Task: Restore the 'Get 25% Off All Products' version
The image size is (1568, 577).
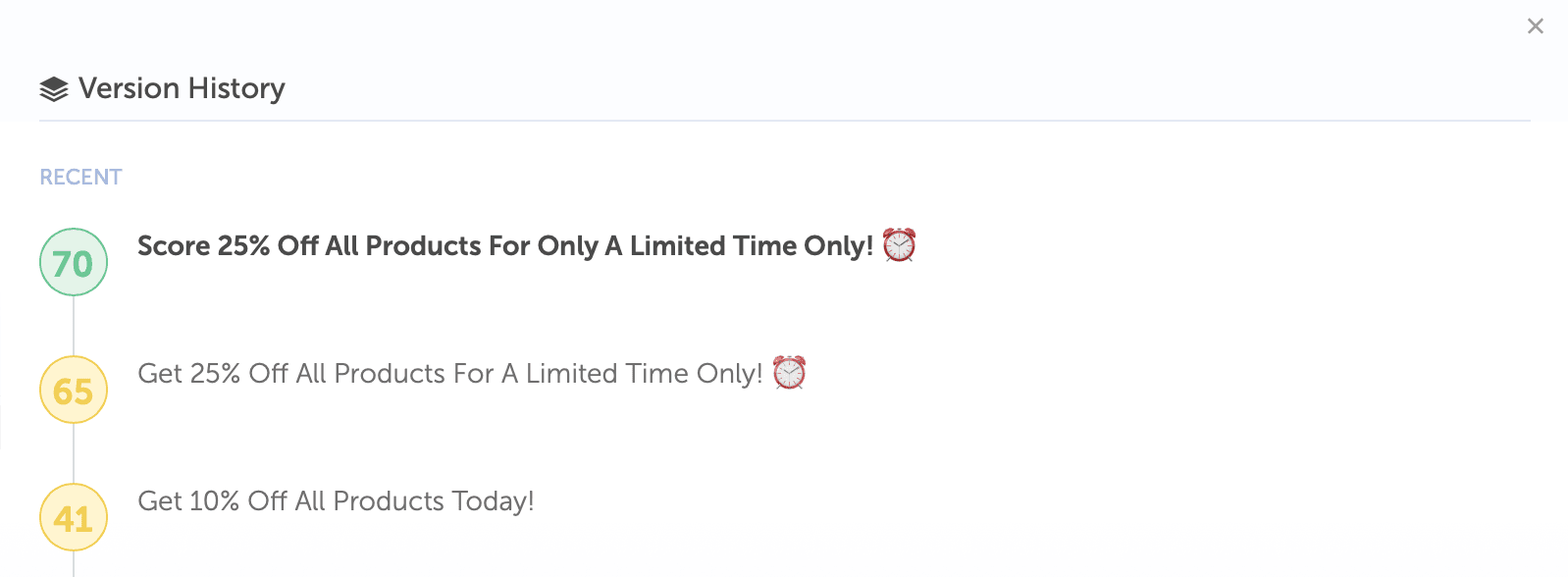Action: [449, 374]
